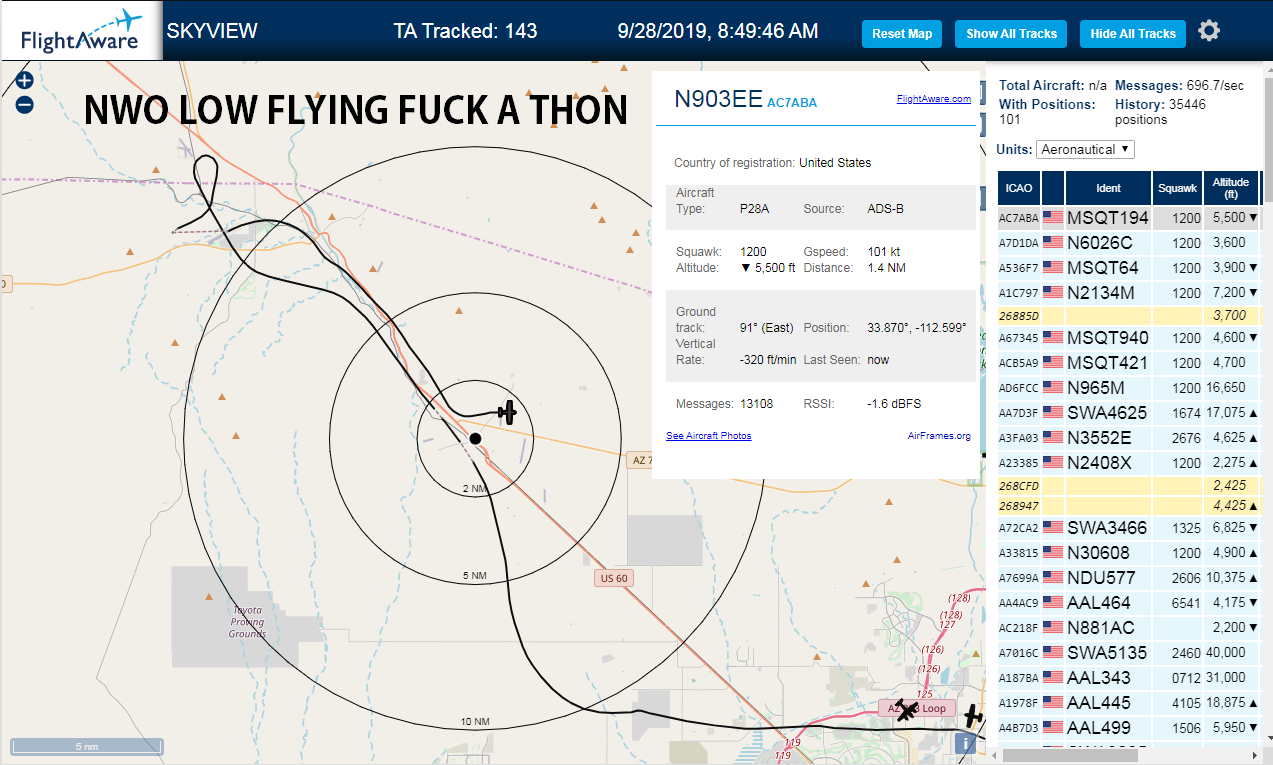Select MSQT64 in aircraft list
Viewport: 1273px width, 765px height.
coord(1128,267)
